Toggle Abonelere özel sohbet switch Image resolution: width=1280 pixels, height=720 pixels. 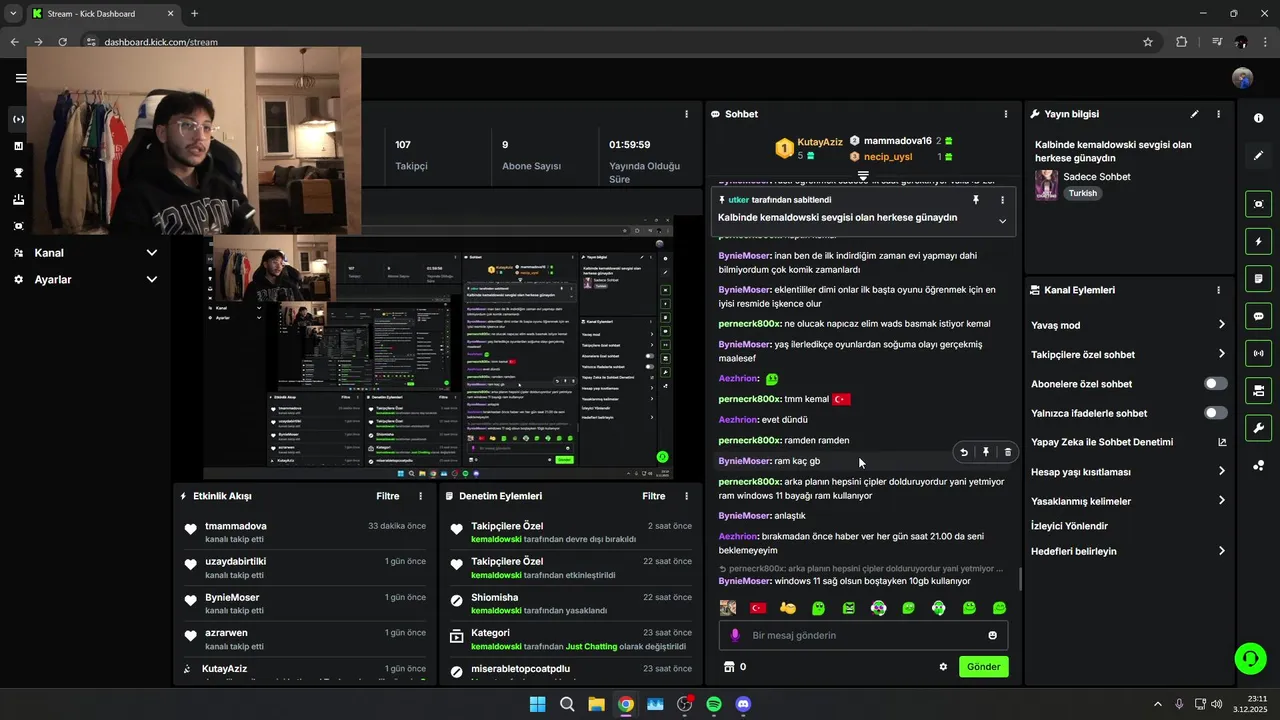1216,384
